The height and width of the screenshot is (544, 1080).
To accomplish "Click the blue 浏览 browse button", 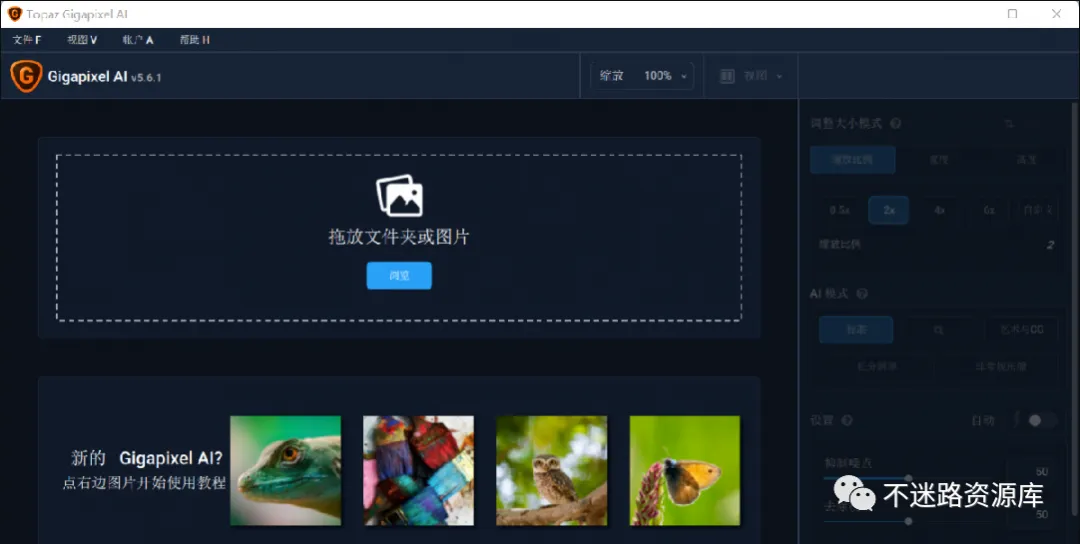I will (x=399, y=275).
